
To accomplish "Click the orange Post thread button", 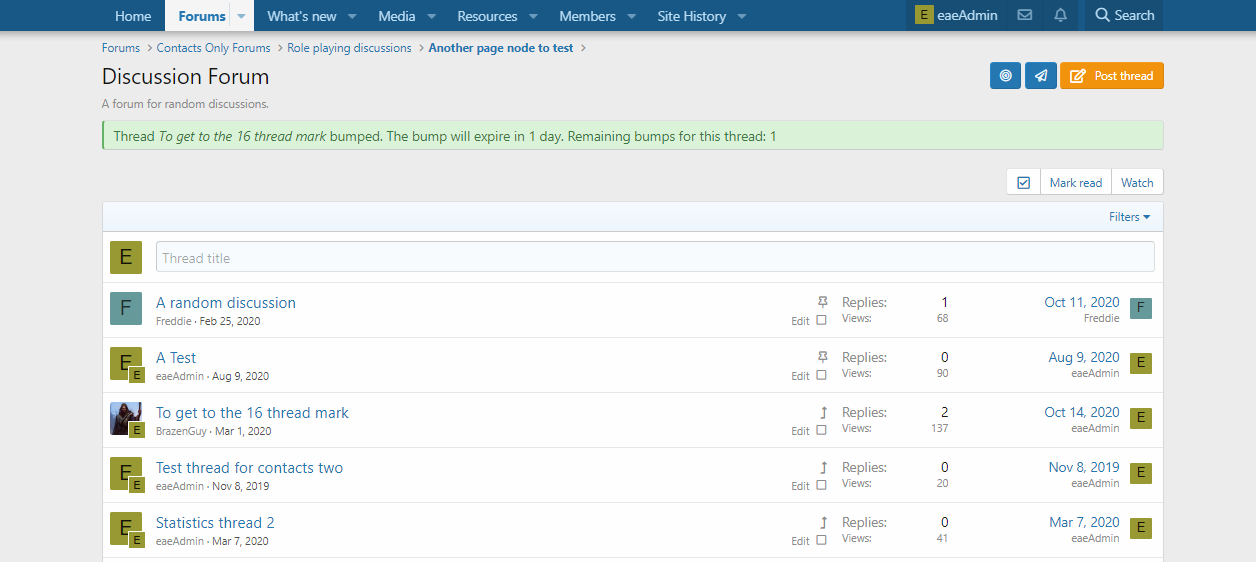I will click(1112, 76).
